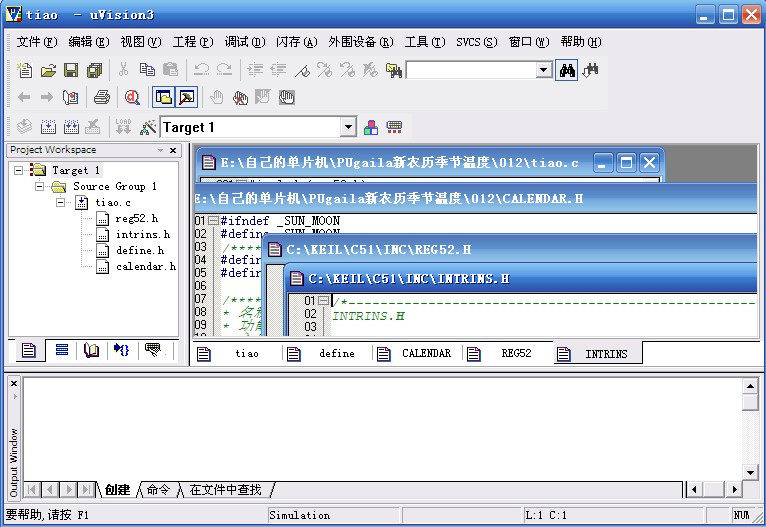Collapse the Source Group 1 node
The width and height of the screenshot is (766, 527).
(x=39, y=187)
